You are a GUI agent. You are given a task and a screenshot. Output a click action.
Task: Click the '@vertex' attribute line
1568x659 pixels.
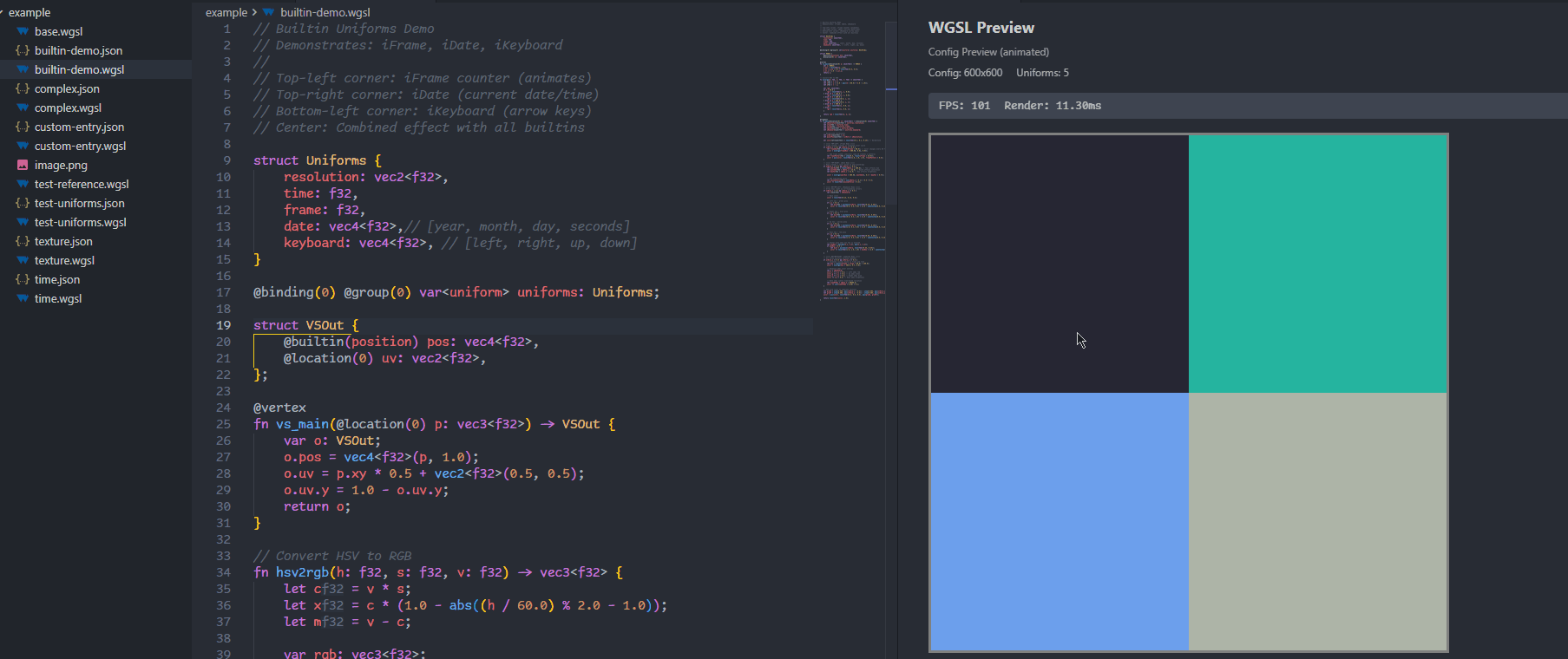click(x=279, y=408)
